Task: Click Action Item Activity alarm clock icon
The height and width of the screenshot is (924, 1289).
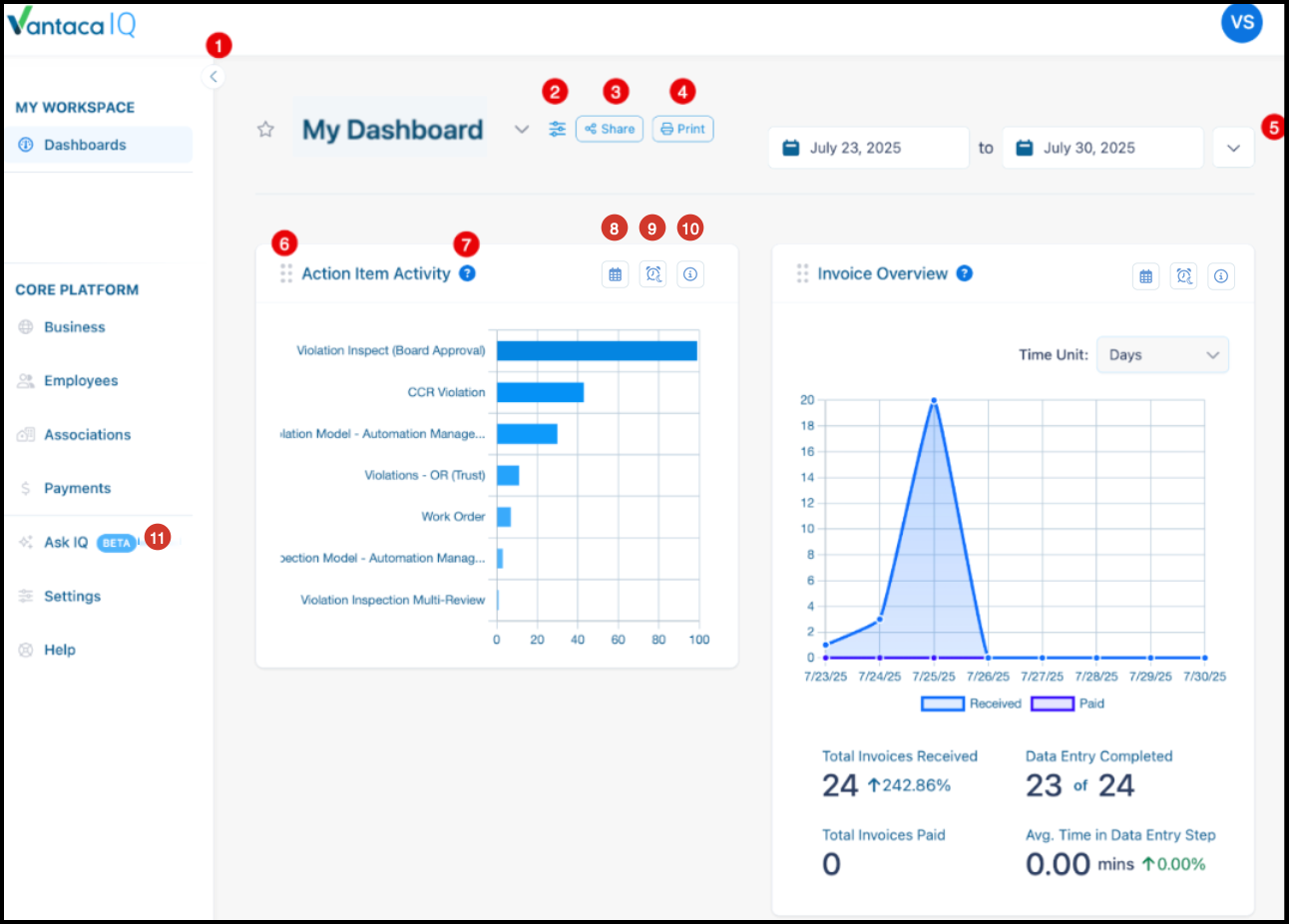Action: point(653,274)
